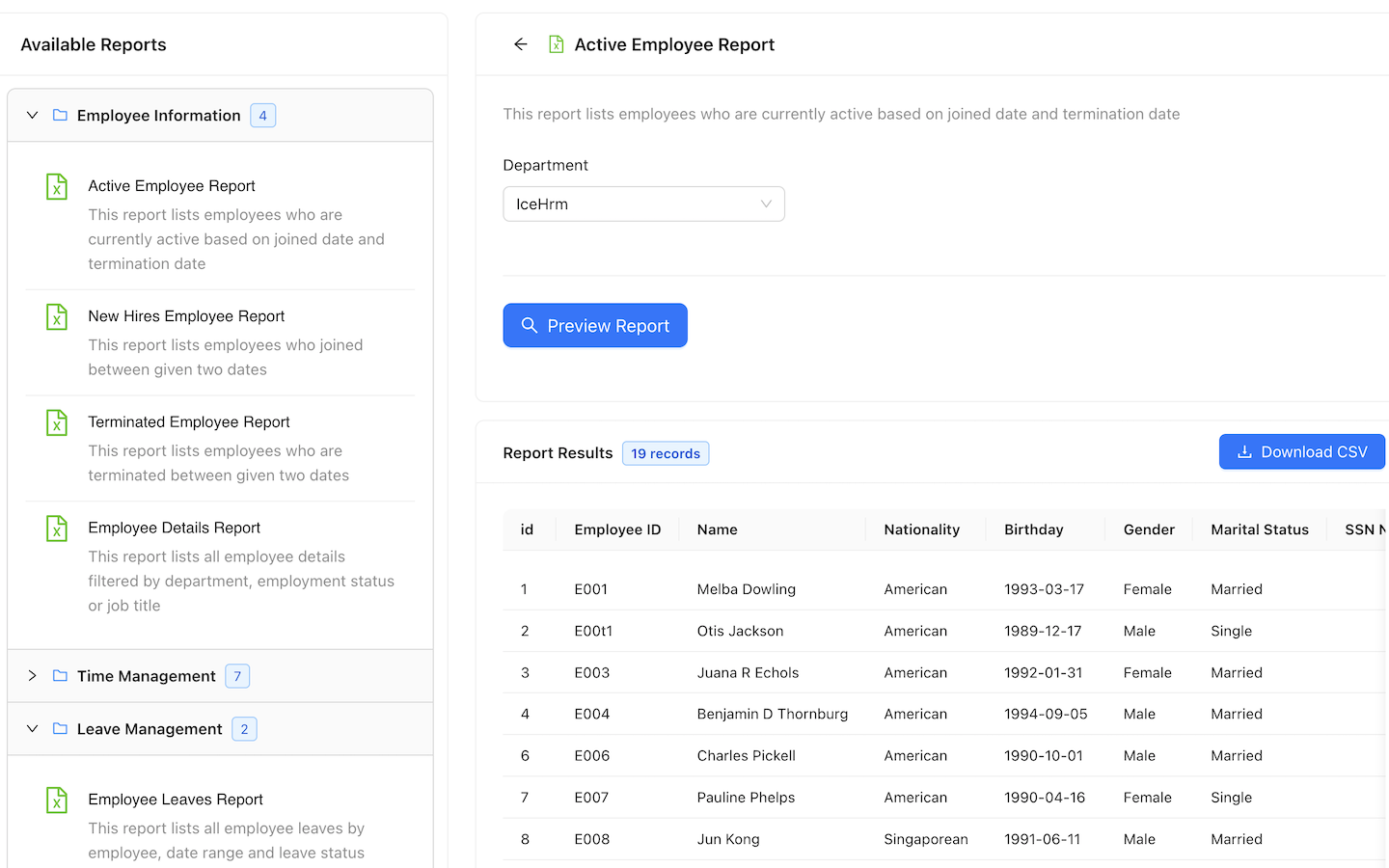Viewport: 1389px width, 868px height.
Task: Click the back arrow in the report header
Action: 520,43
